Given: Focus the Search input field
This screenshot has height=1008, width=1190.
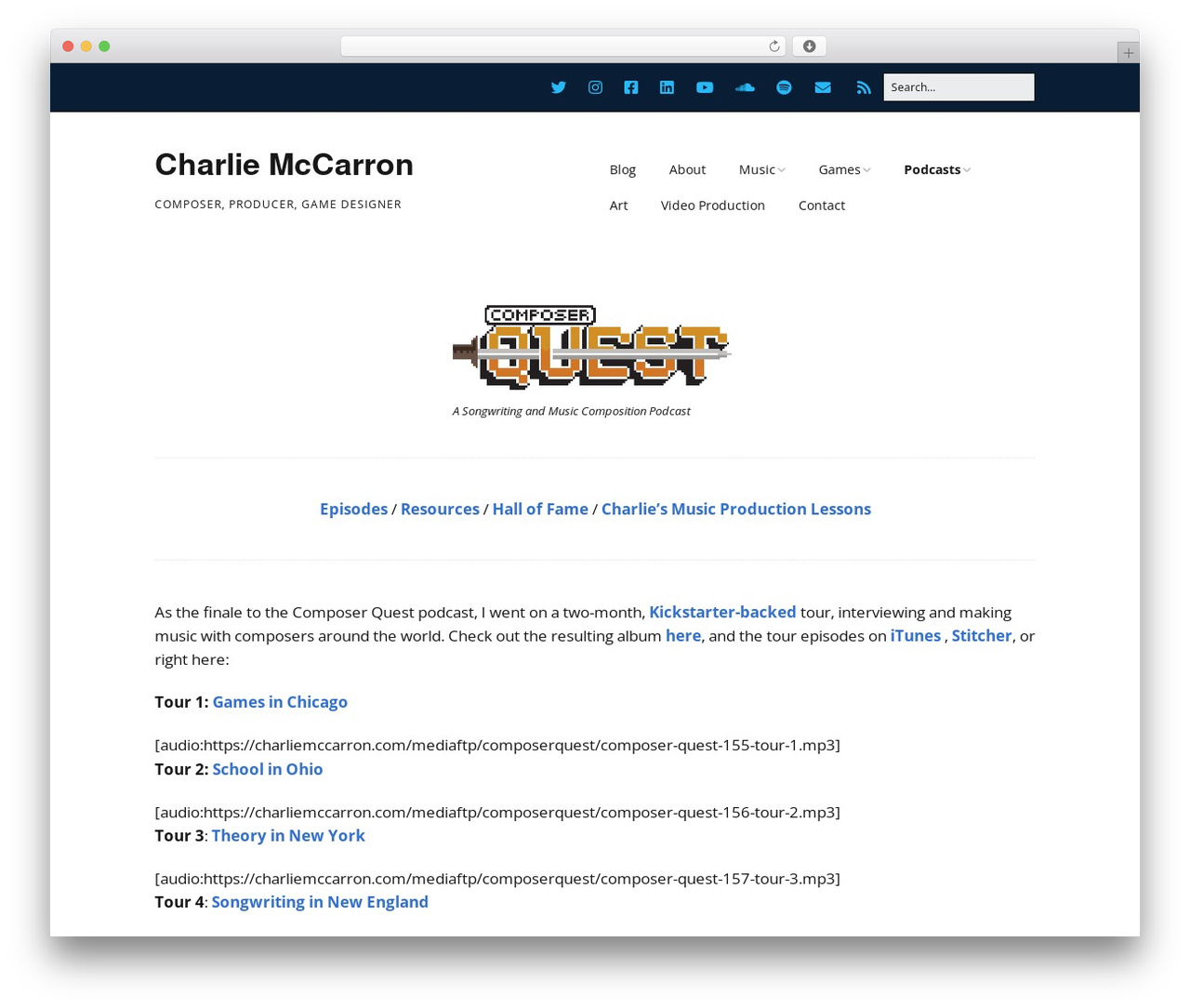Looking at the screenshot, I should (x=959, y=87).
